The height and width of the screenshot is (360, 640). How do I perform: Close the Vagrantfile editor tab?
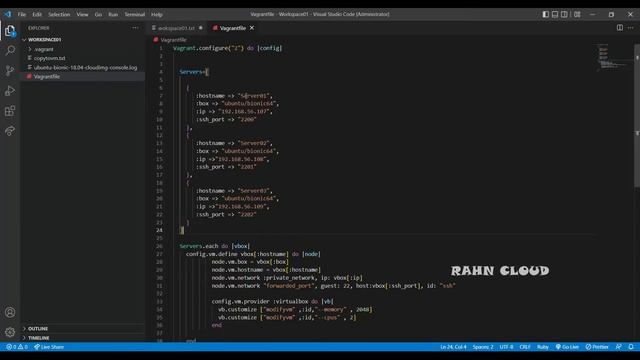(x=252, y=28)
